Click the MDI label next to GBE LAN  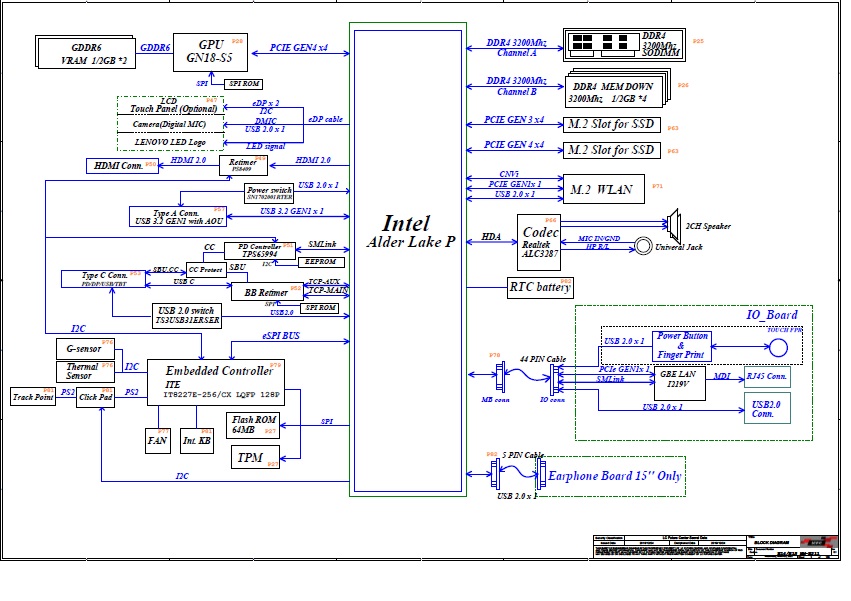[722, 376]
